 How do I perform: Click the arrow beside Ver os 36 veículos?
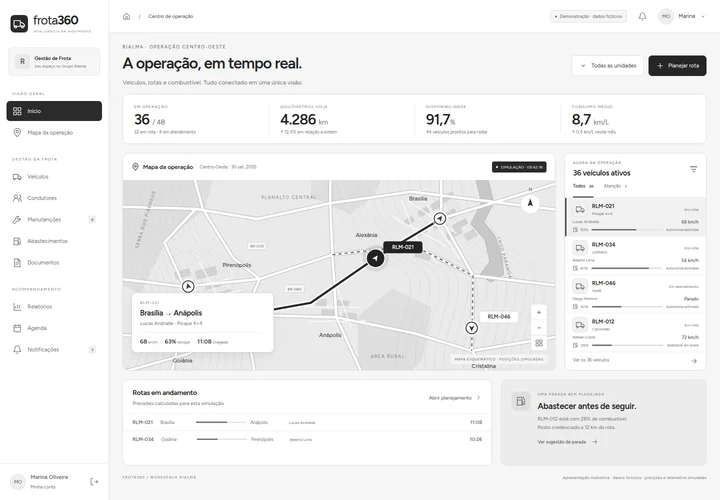(694, 361)
